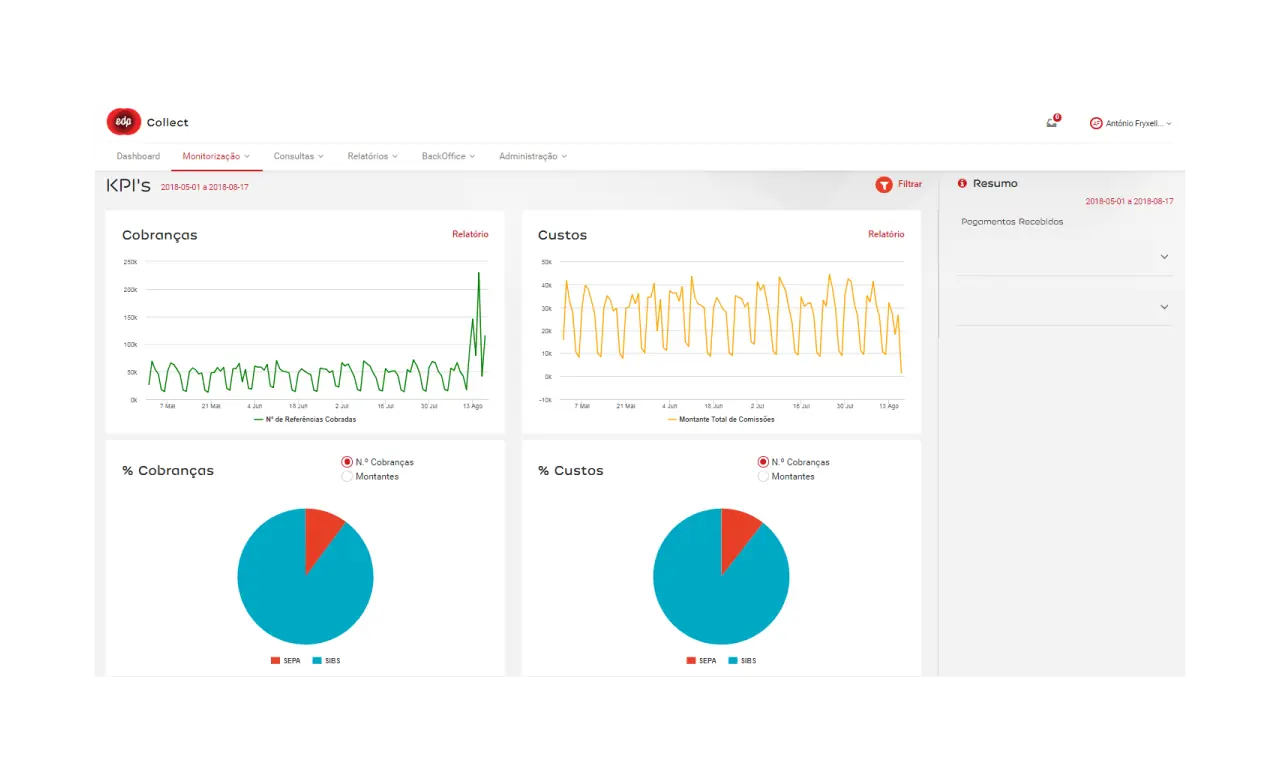Open the Relatório link for Custos
The height and width of the screenshot is (770, 1280).
[x=885, y=234]
